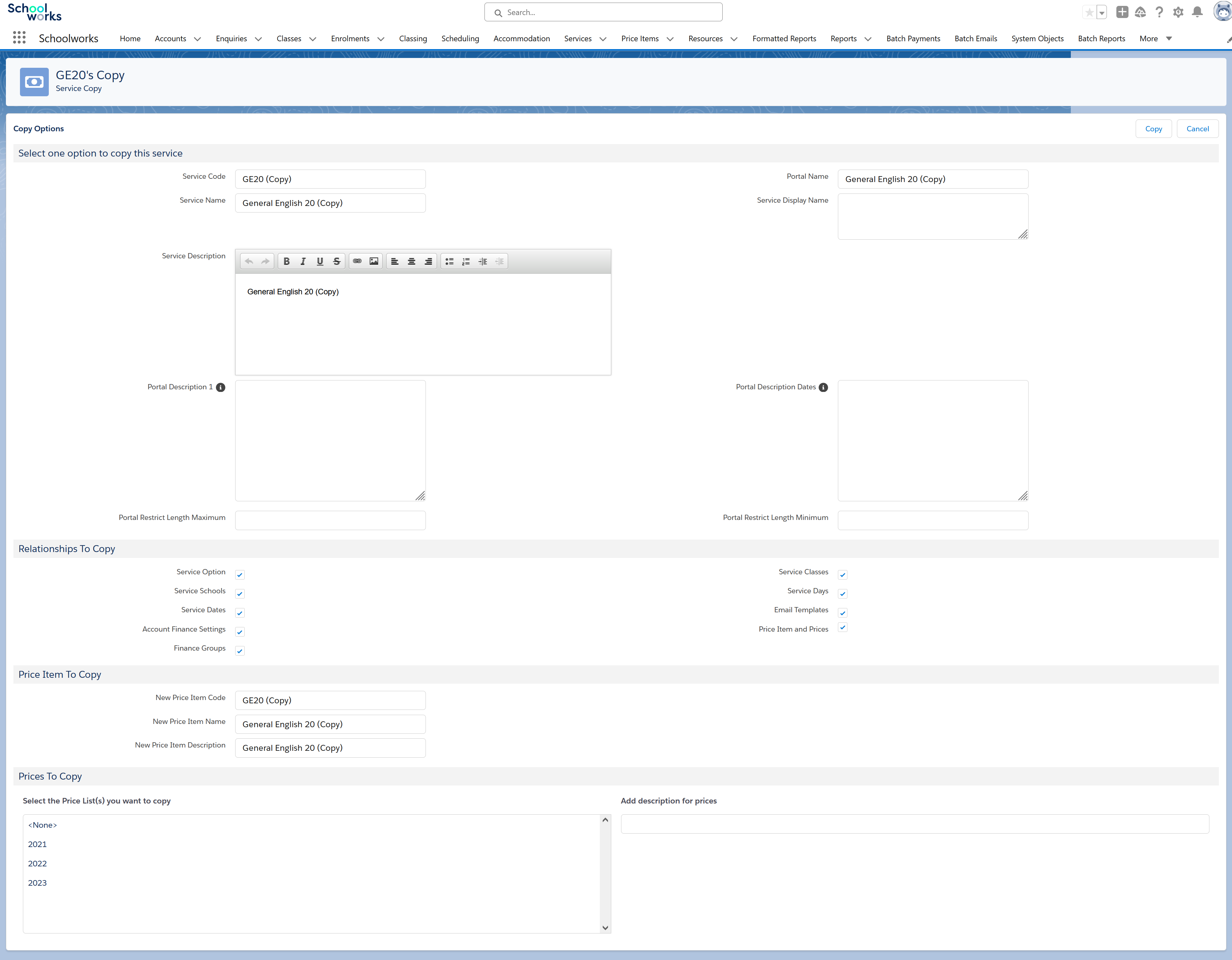Open notifications bell icon

click(x=1197, y=12)
